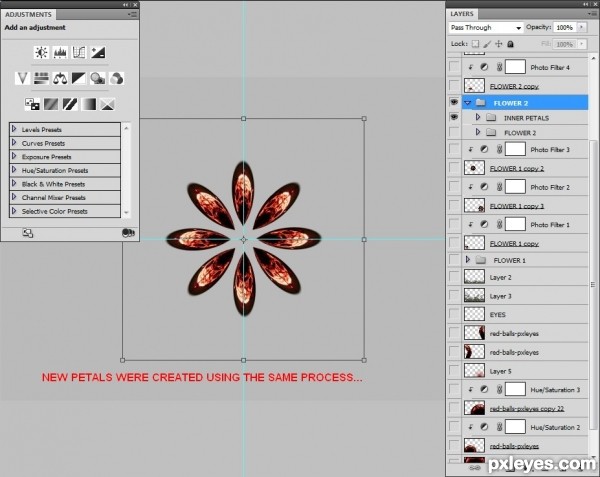Add a Gradient Map adjustment
The width and height of the screenshot is (600, 477).
coord(89,104)
